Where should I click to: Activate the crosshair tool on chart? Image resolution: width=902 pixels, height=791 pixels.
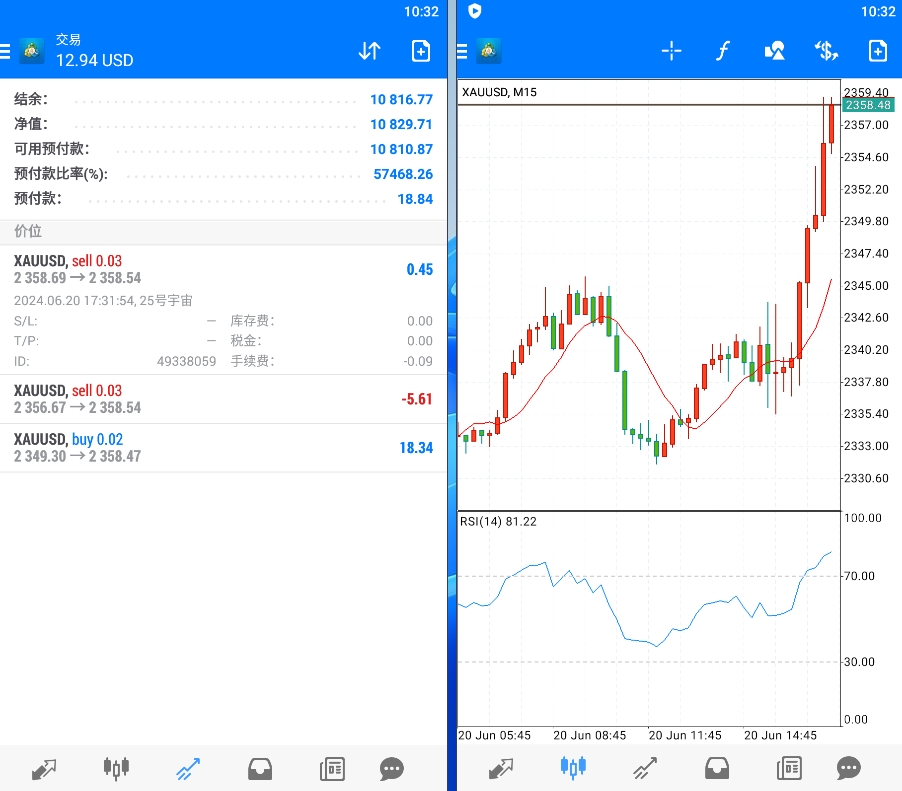[x=671, y=51]
